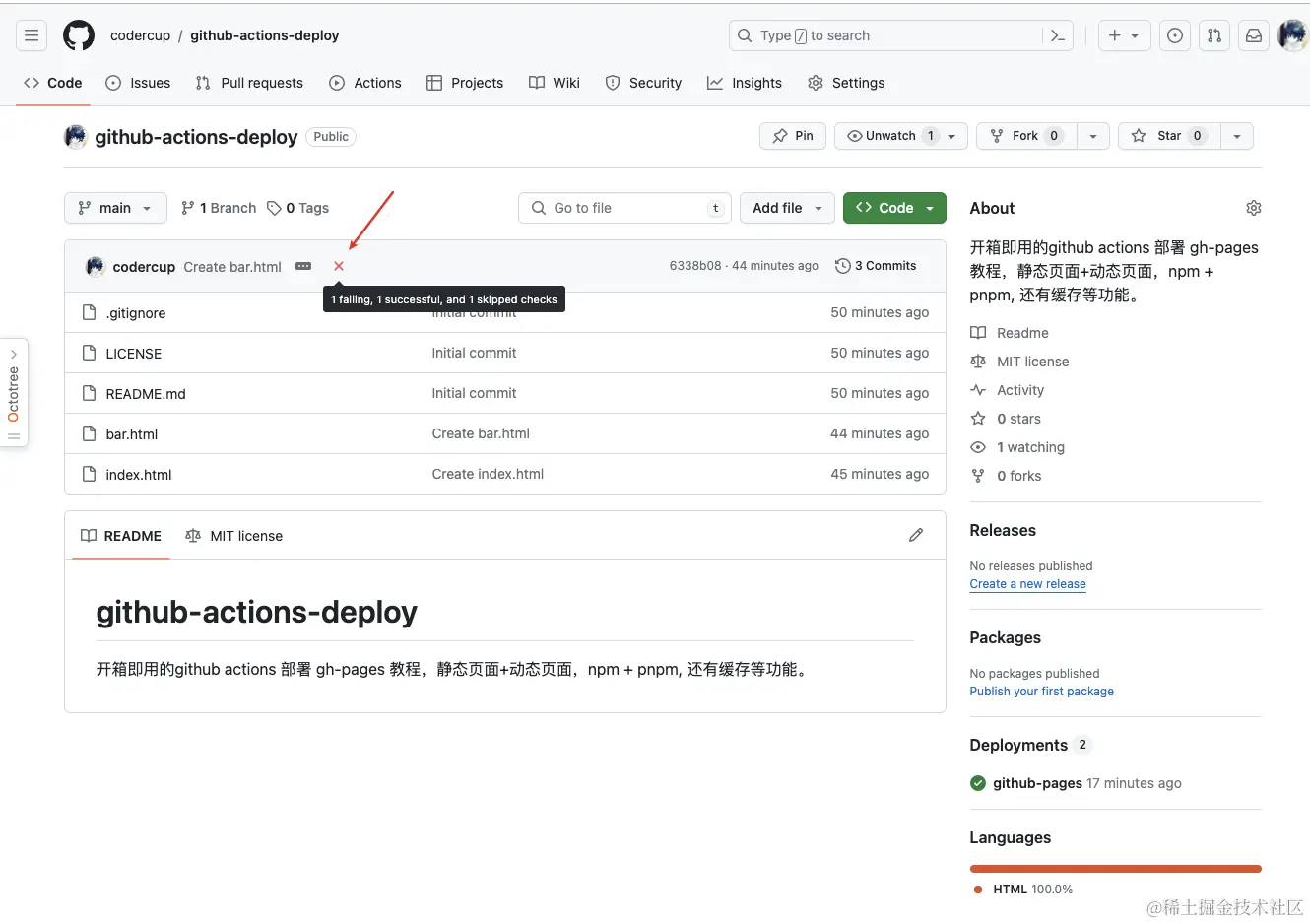
Task: View 0 forks list
Action: point(1006,476)
